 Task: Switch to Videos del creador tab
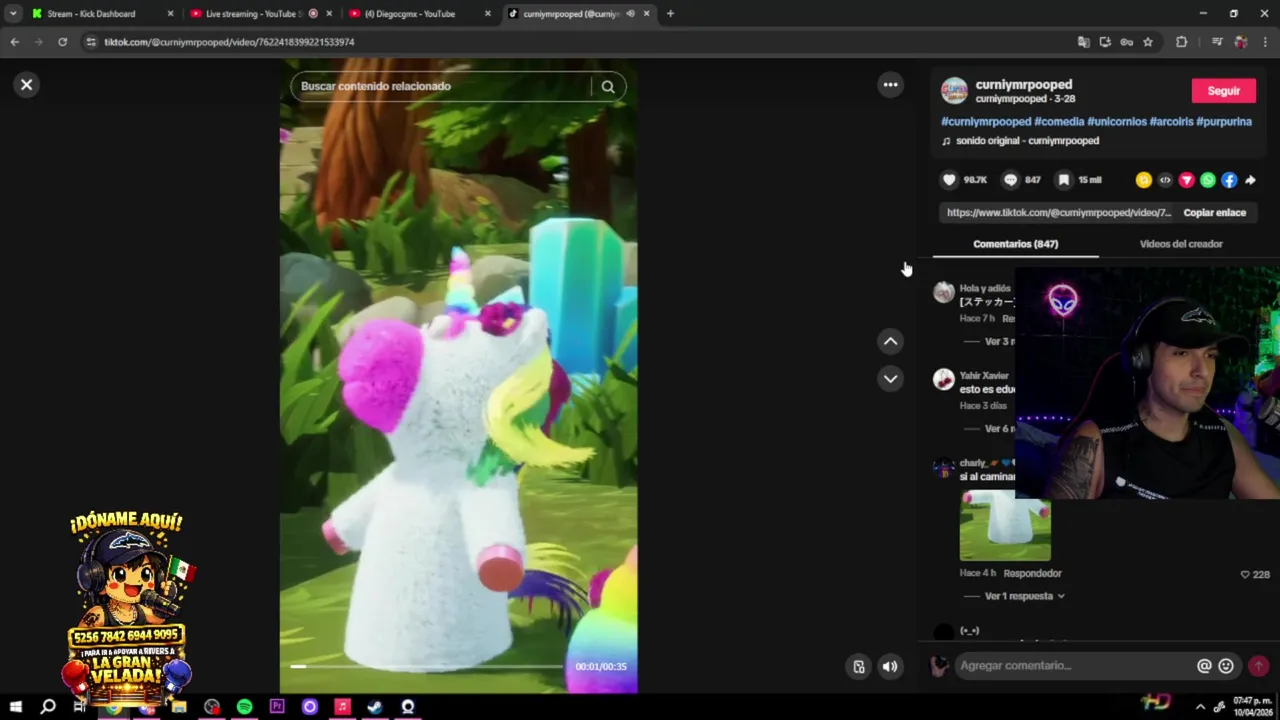pyautogui.click(x=1181, y=244)
